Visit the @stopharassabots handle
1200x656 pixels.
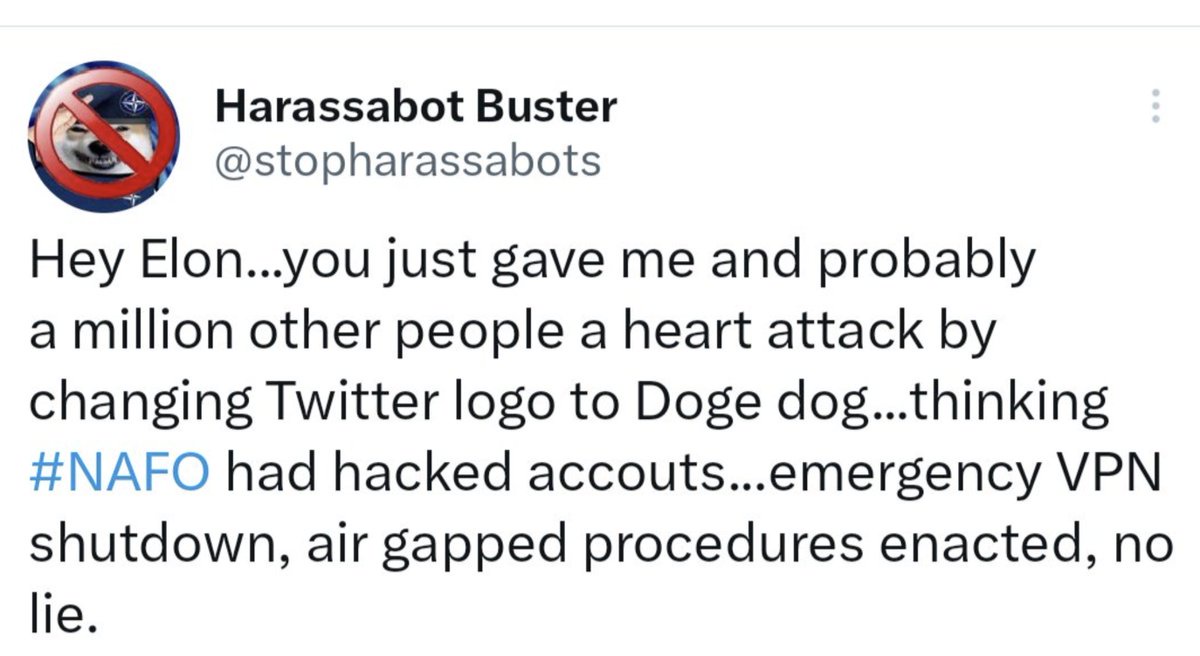(408, 159)
